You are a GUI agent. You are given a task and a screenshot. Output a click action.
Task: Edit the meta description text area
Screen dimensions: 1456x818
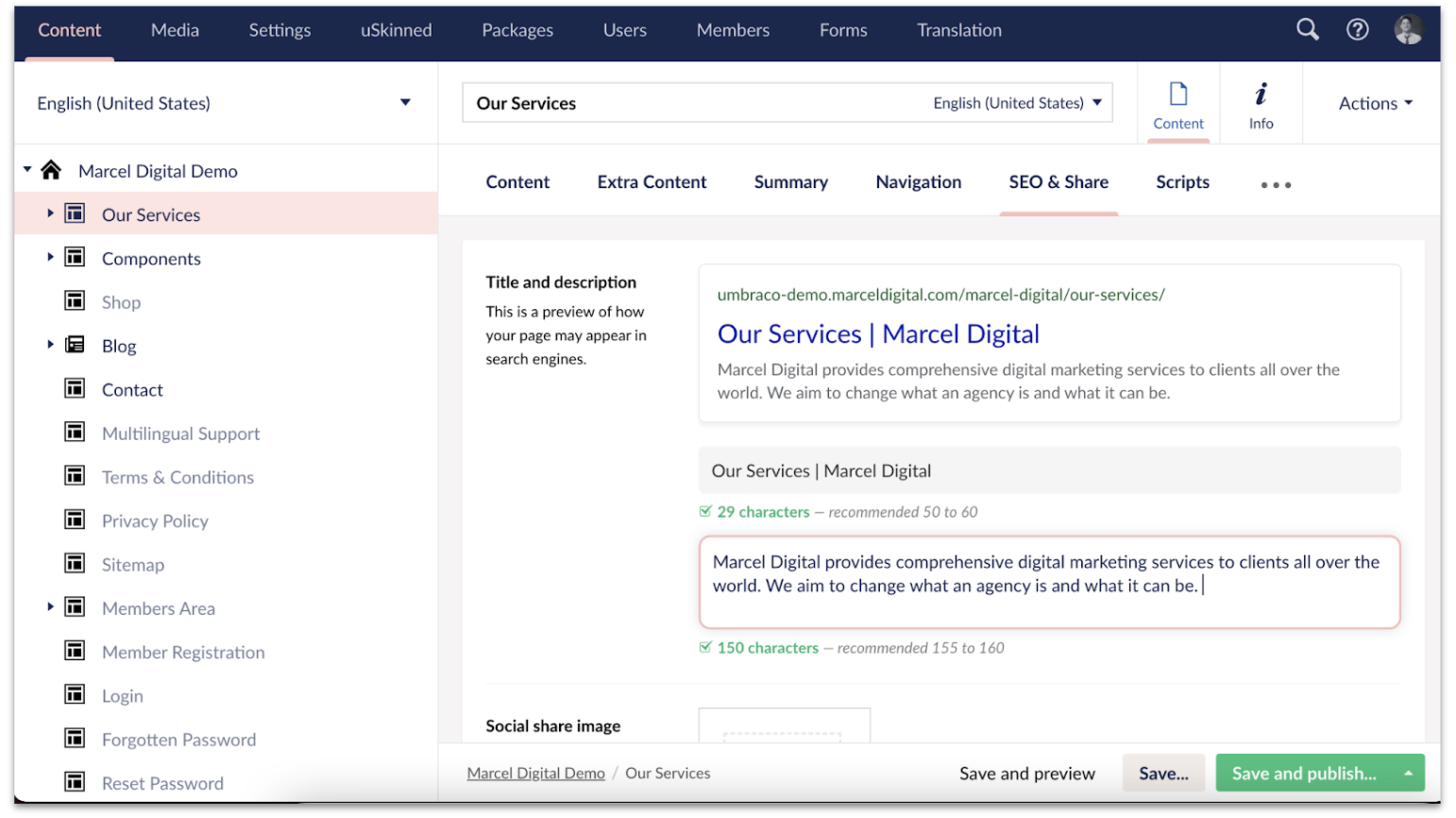tap(1049, 582)
